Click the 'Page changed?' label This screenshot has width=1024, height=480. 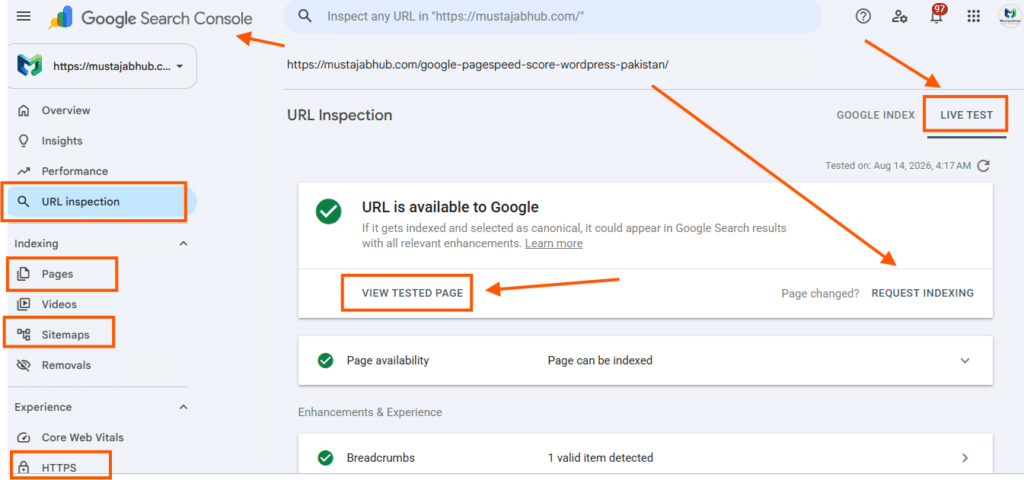(x=820, y=293)
